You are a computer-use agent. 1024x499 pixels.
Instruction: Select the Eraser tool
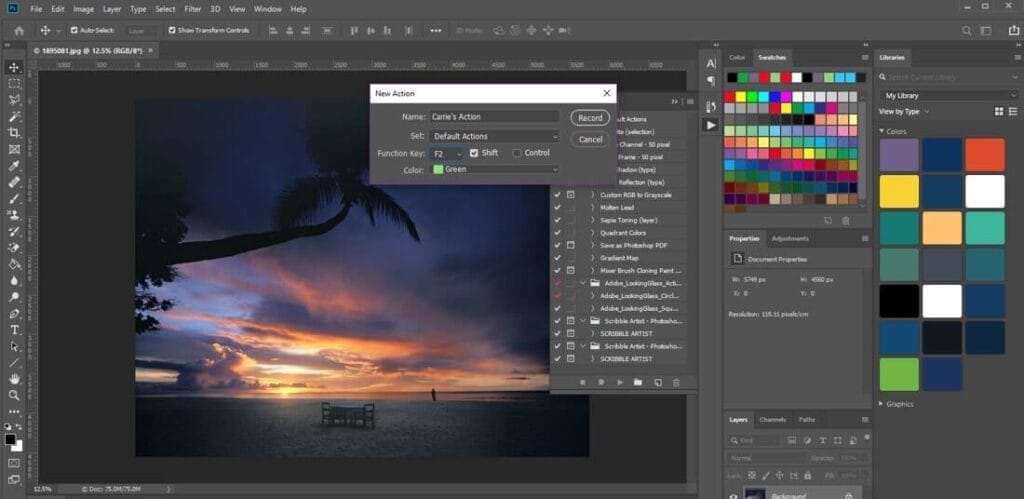tap(14, 248)
